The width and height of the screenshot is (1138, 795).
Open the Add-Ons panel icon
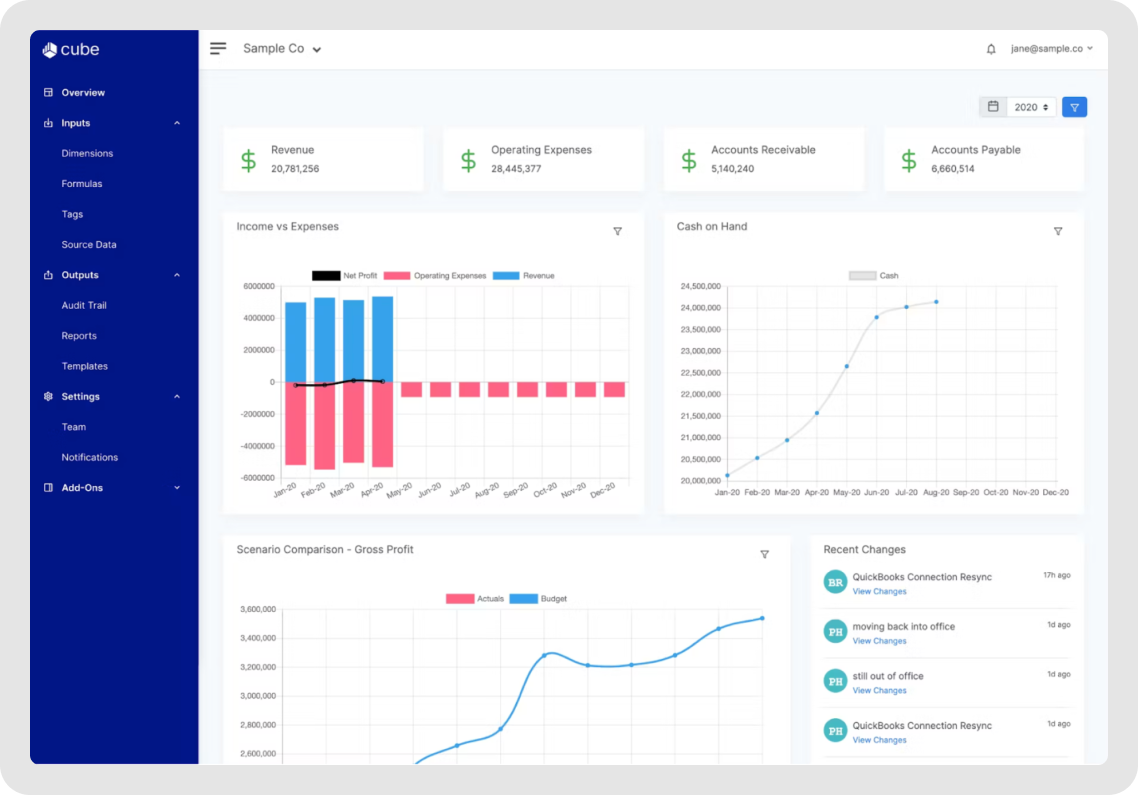(x=48, y=487)
